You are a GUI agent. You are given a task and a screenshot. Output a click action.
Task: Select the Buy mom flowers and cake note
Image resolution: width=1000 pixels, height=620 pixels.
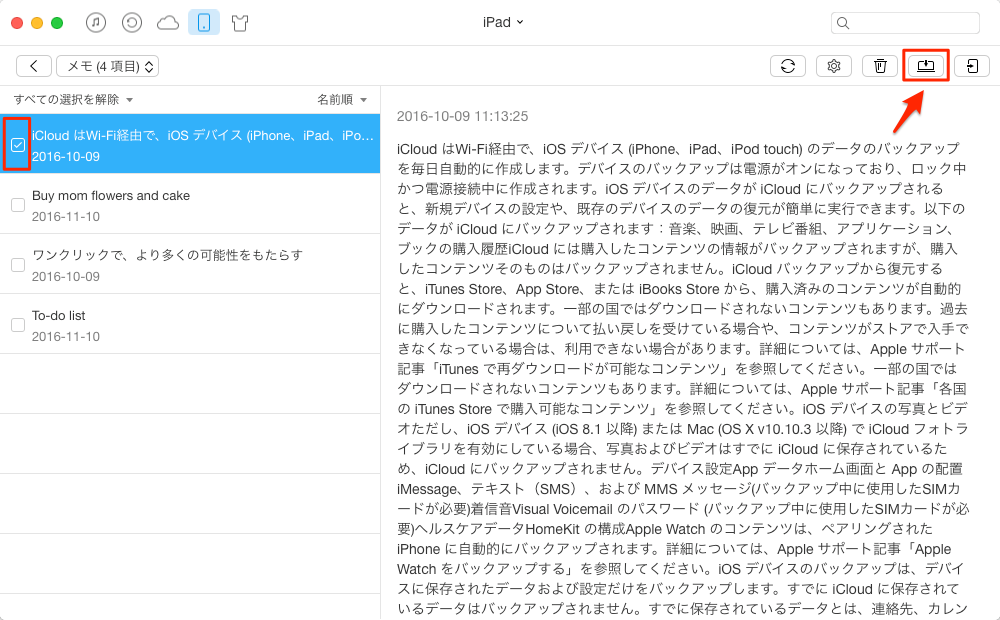(190, 205)
